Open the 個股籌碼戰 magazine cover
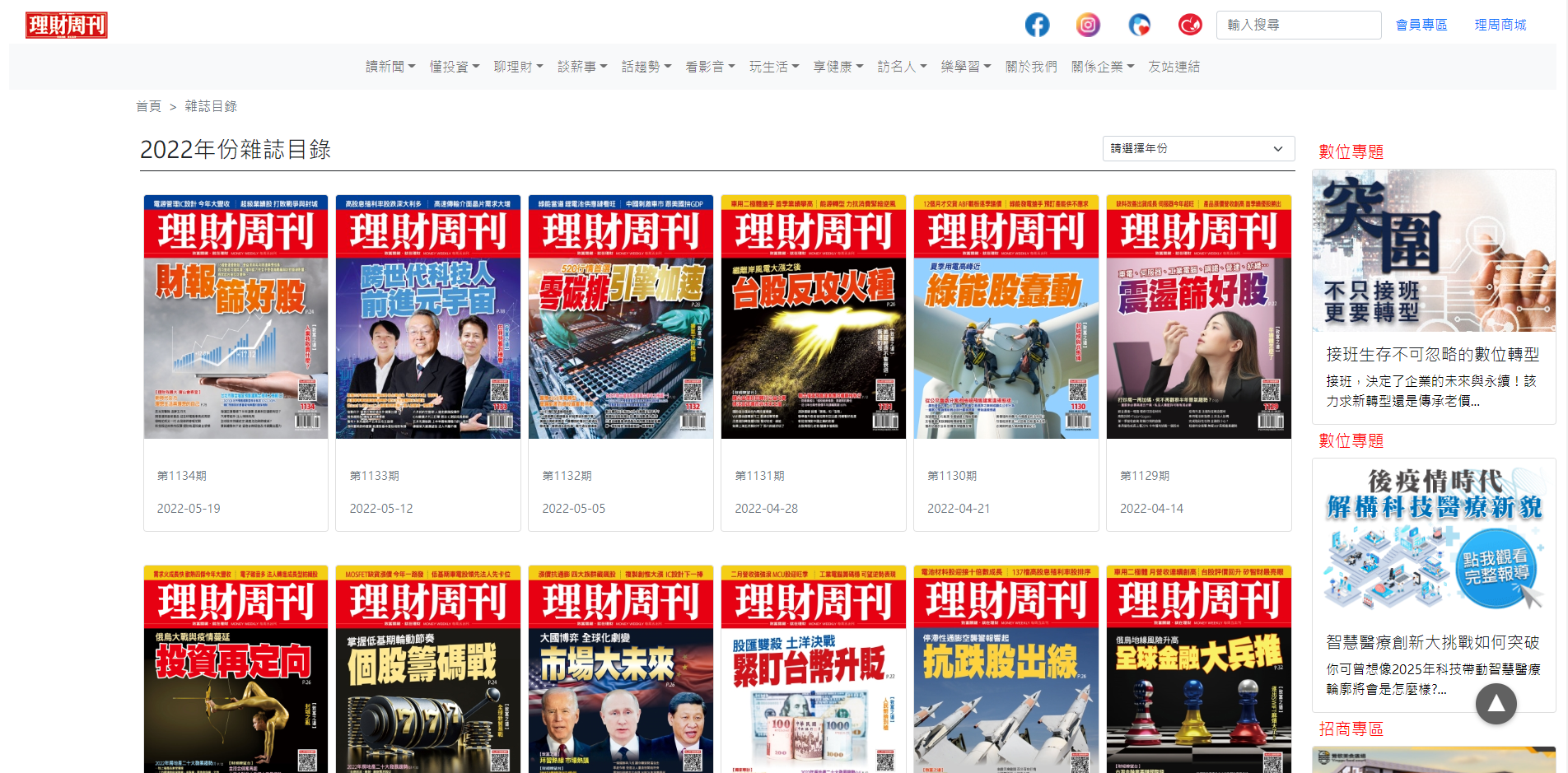Screen dimensions: 1568x773 [428, 669]
